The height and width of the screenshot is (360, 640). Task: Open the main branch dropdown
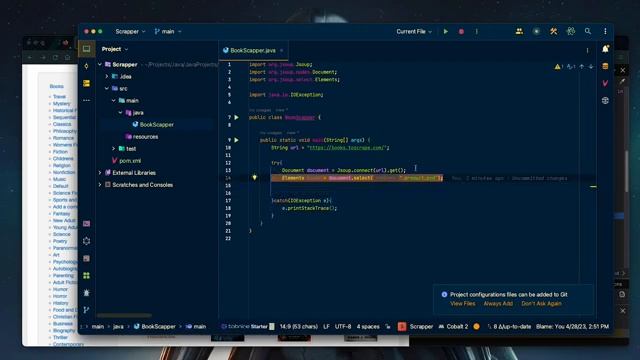pos(168,31)
